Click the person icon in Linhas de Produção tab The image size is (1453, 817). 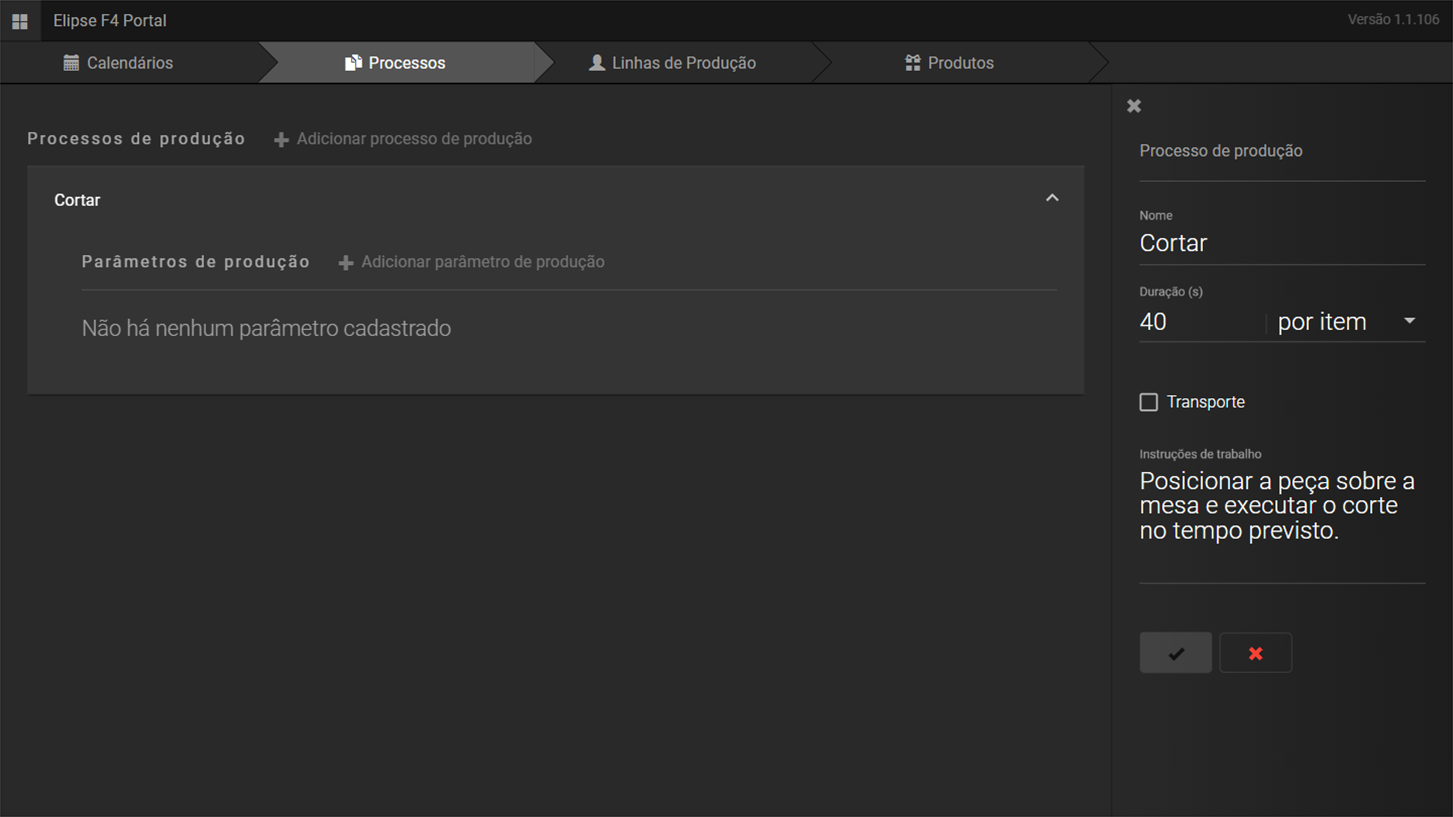(x=597, y=63)
